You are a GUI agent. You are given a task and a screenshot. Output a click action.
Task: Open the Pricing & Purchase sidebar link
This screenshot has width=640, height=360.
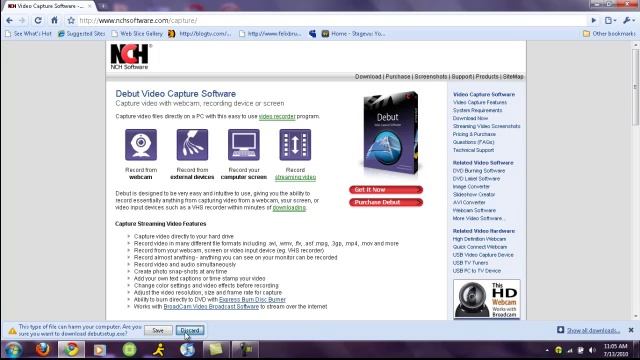click(x=474, y=134)
